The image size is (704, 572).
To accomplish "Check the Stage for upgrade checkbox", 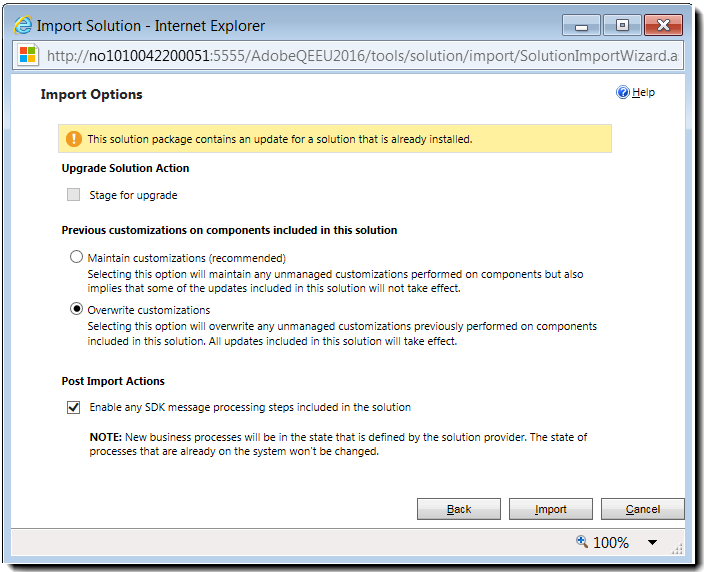I will 73,194.
